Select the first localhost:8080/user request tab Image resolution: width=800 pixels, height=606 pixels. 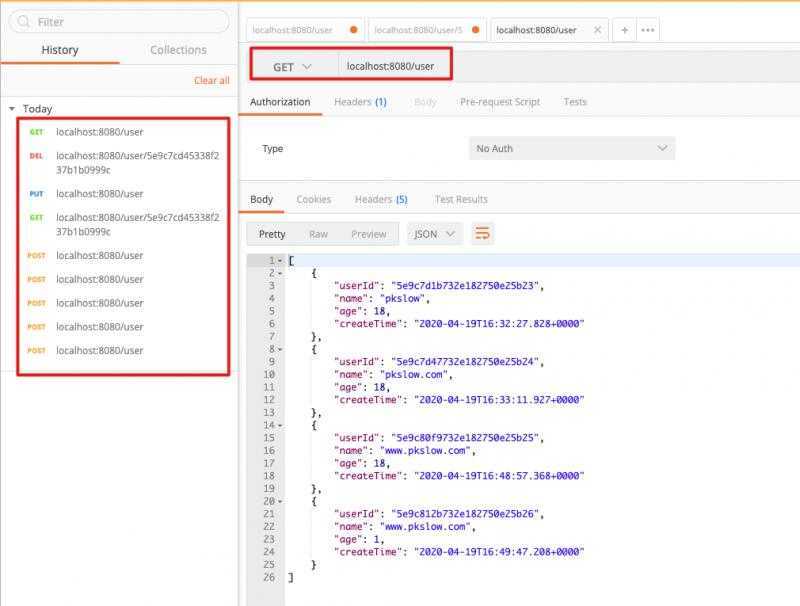pos(305,30)
